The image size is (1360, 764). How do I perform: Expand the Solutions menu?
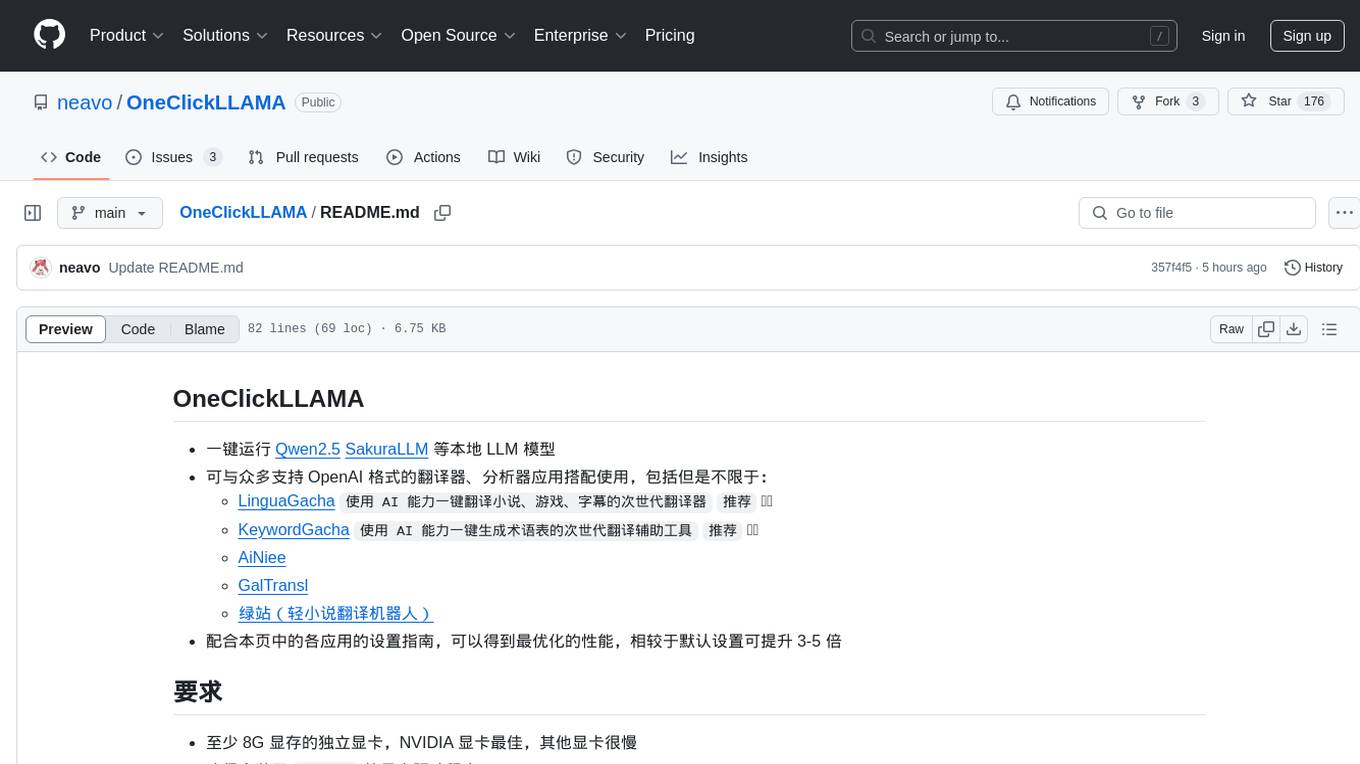225,35
